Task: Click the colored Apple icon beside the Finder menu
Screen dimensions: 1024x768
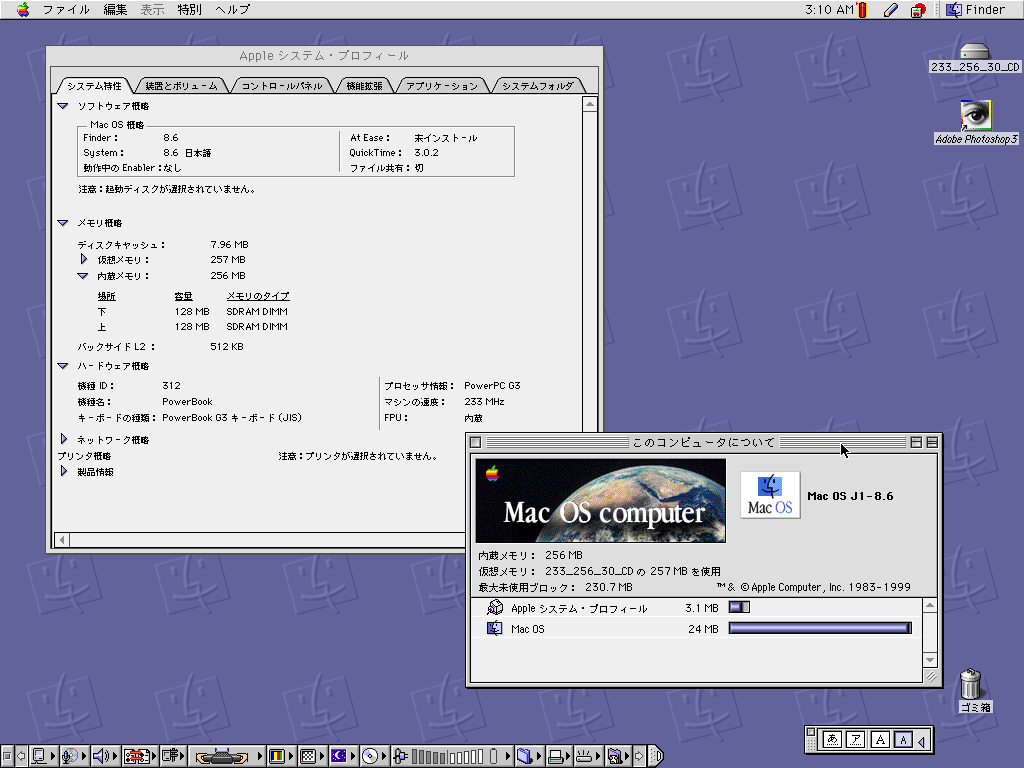Action: [x=918, y=10]
